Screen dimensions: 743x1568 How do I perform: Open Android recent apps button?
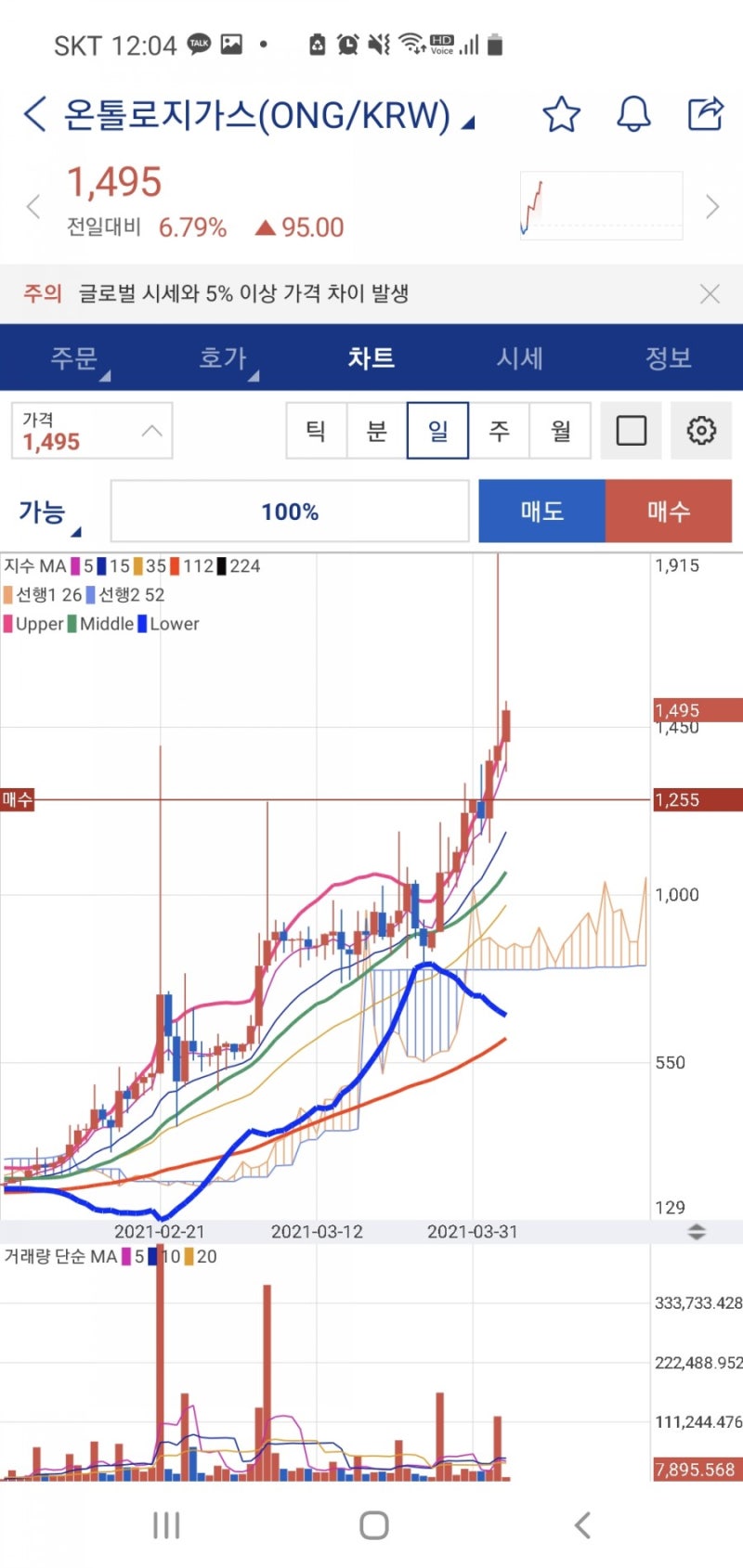(x=166, y=1524)
